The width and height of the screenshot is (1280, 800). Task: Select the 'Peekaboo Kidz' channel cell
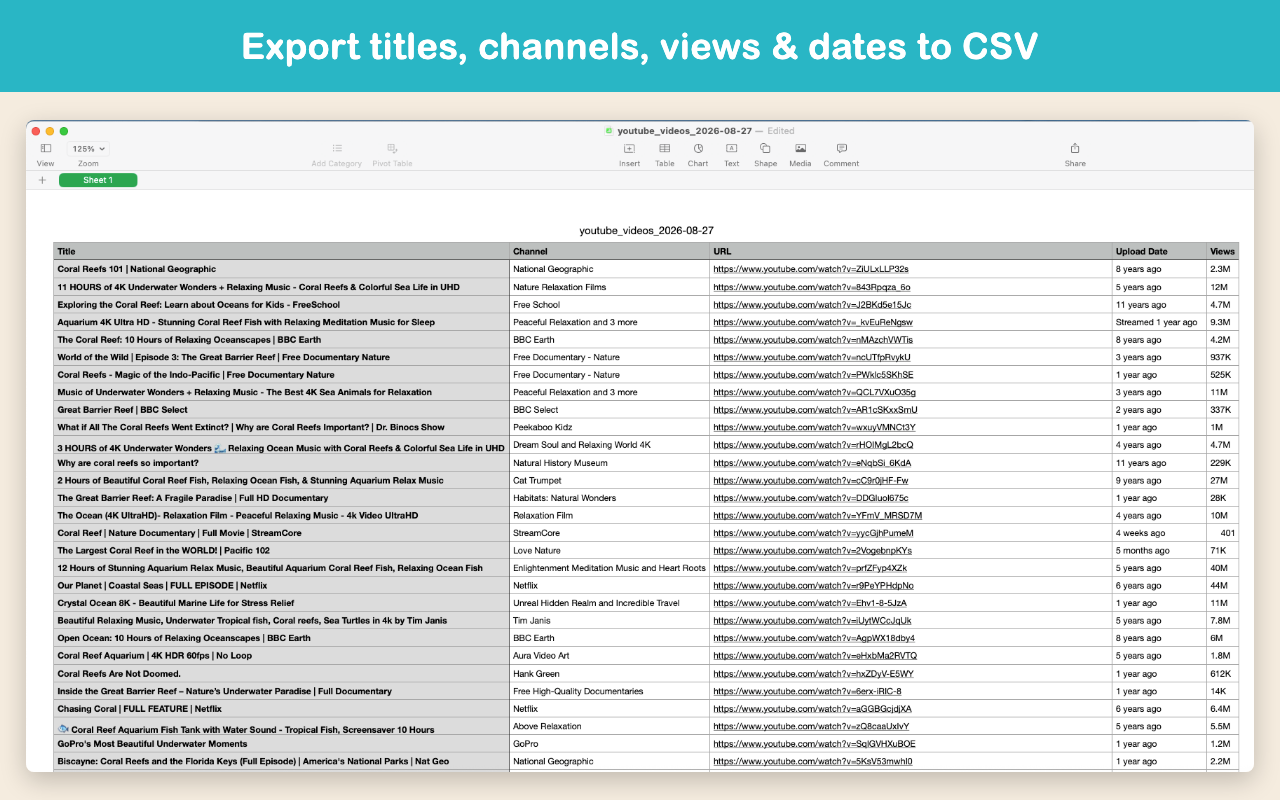(x=609, y=427)
